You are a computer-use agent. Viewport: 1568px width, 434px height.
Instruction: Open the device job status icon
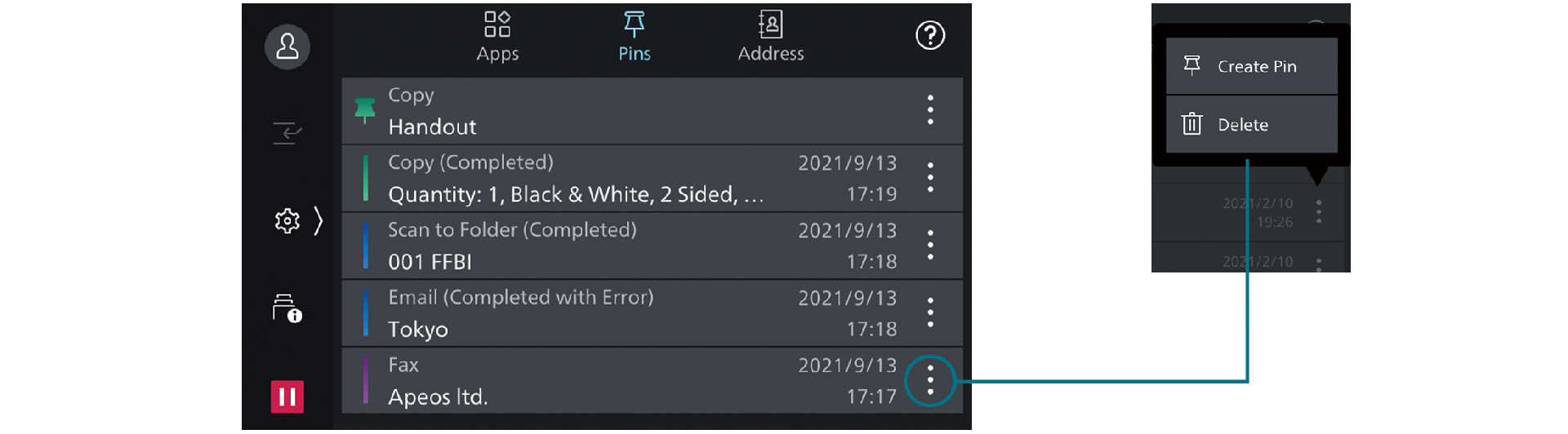tap(287, 309)
